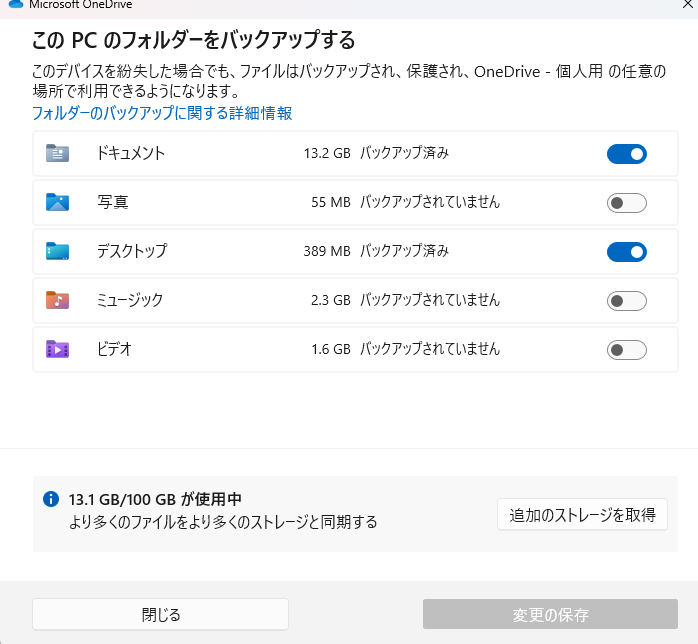This screenshot has height=644, width=698.
Task: Click the Desktop (デスクトップ) folder icon
Action: pos(57,251)
